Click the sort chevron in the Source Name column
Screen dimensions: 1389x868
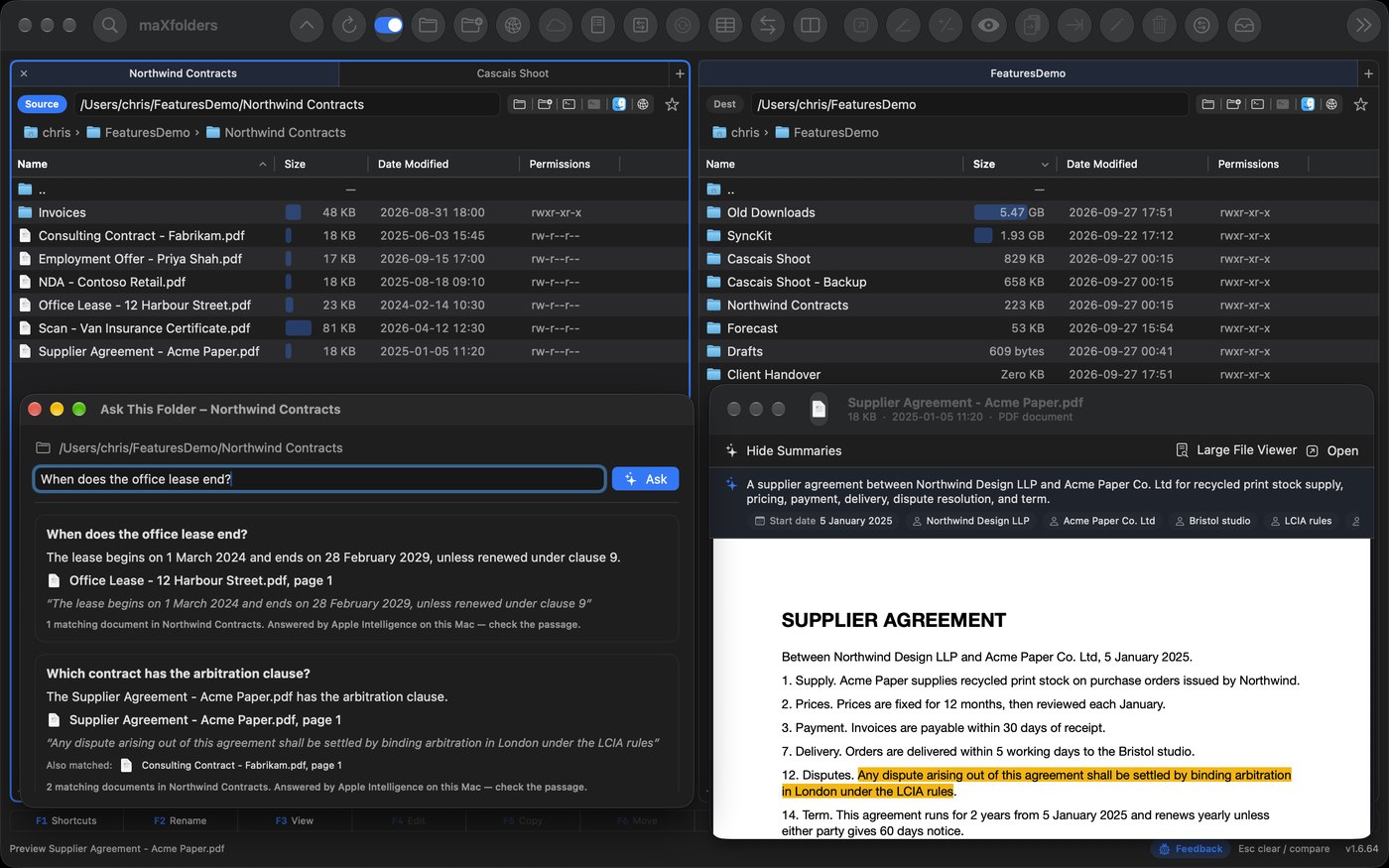click(x=262, y=165)
